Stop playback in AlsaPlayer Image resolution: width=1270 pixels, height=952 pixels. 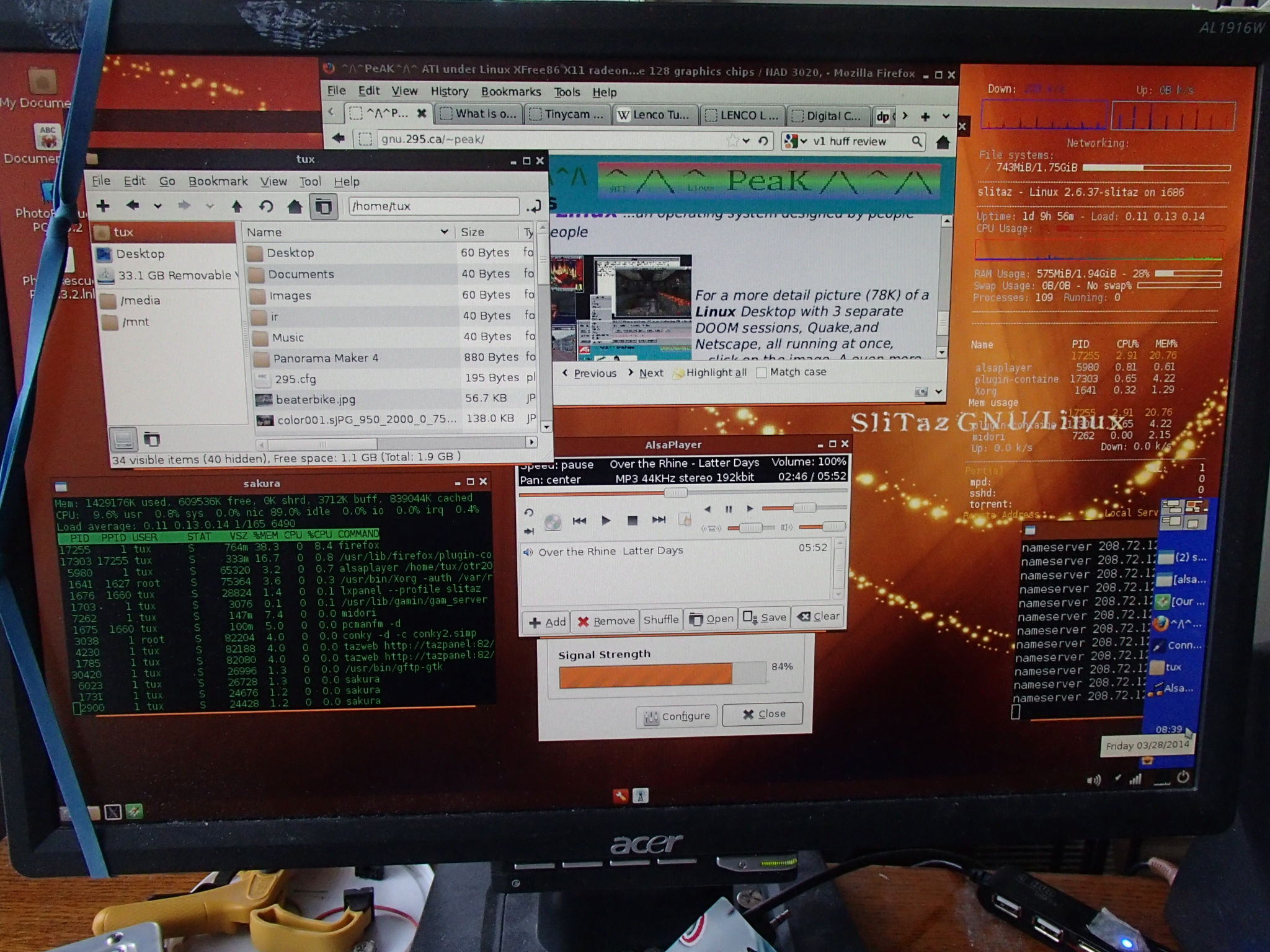click(x=632, y=521)
